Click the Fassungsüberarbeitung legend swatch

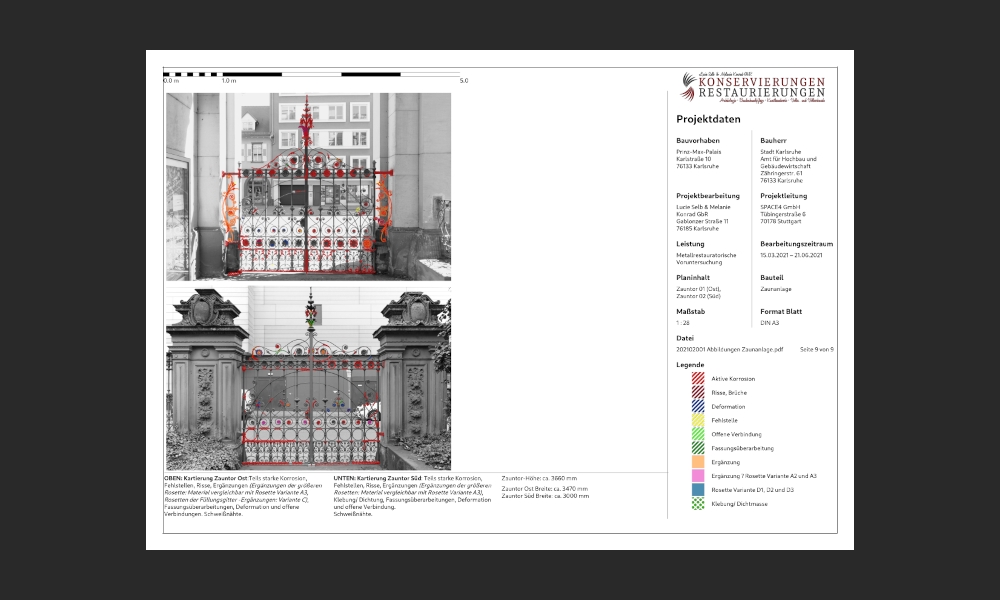pos(697,449)
